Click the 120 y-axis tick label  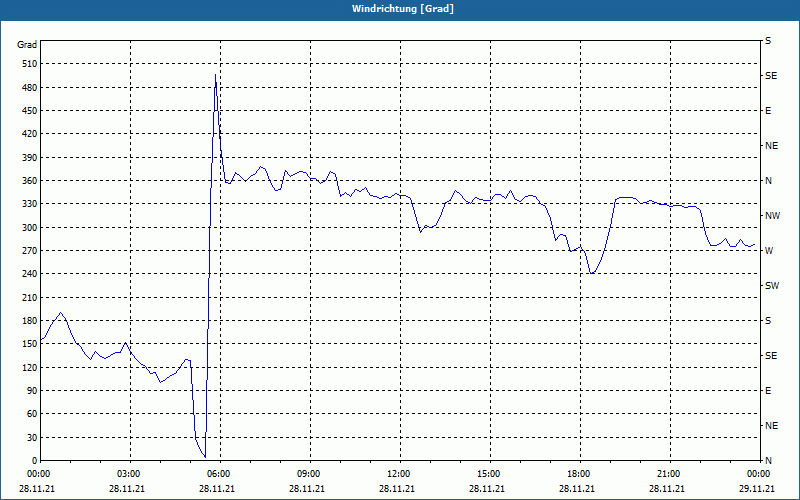pyautogui.click(x=30, y=367)
